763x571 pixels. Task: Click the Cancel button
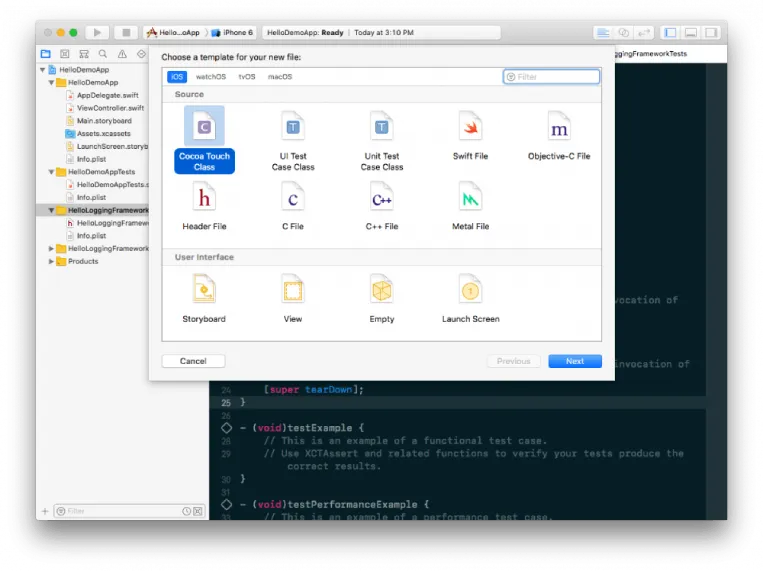[x=193, y=361]
